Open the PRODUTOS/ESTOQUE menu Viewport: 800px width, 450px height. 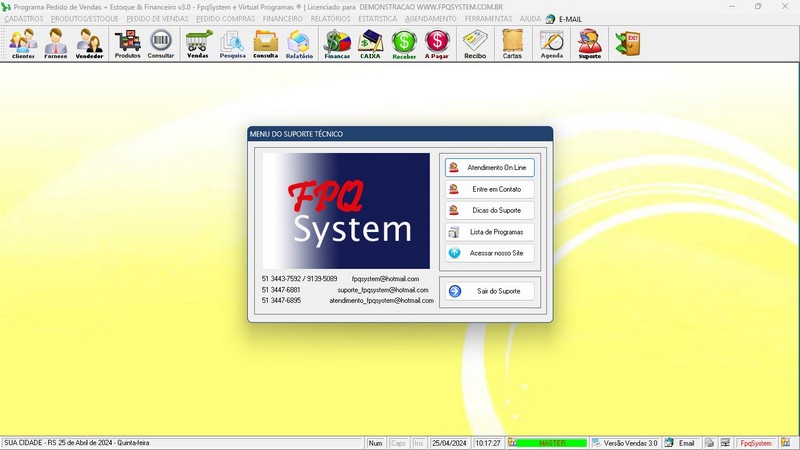(x=85, y=19)
